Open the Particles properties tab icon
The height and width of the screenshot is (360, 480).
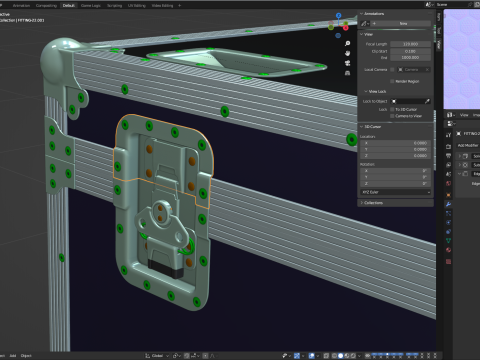point(448,213)
